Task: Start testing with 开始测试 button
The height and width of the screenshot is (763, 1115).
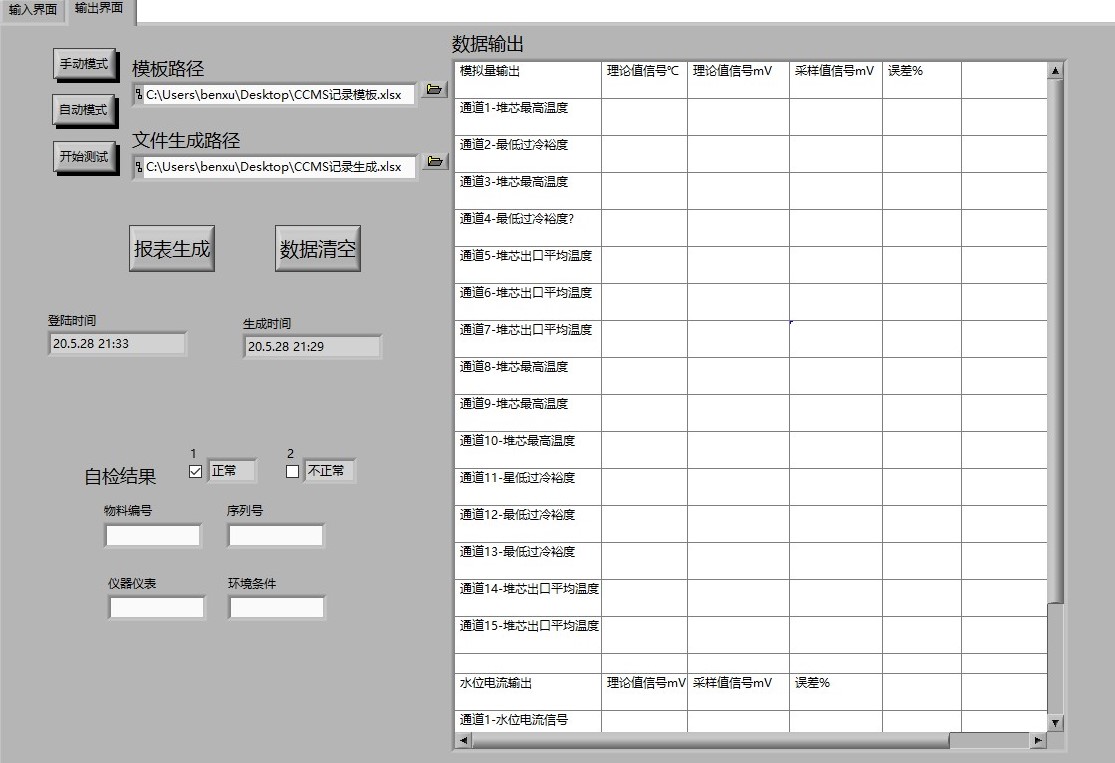Action: pyautogui.click(x=84, y=157)
